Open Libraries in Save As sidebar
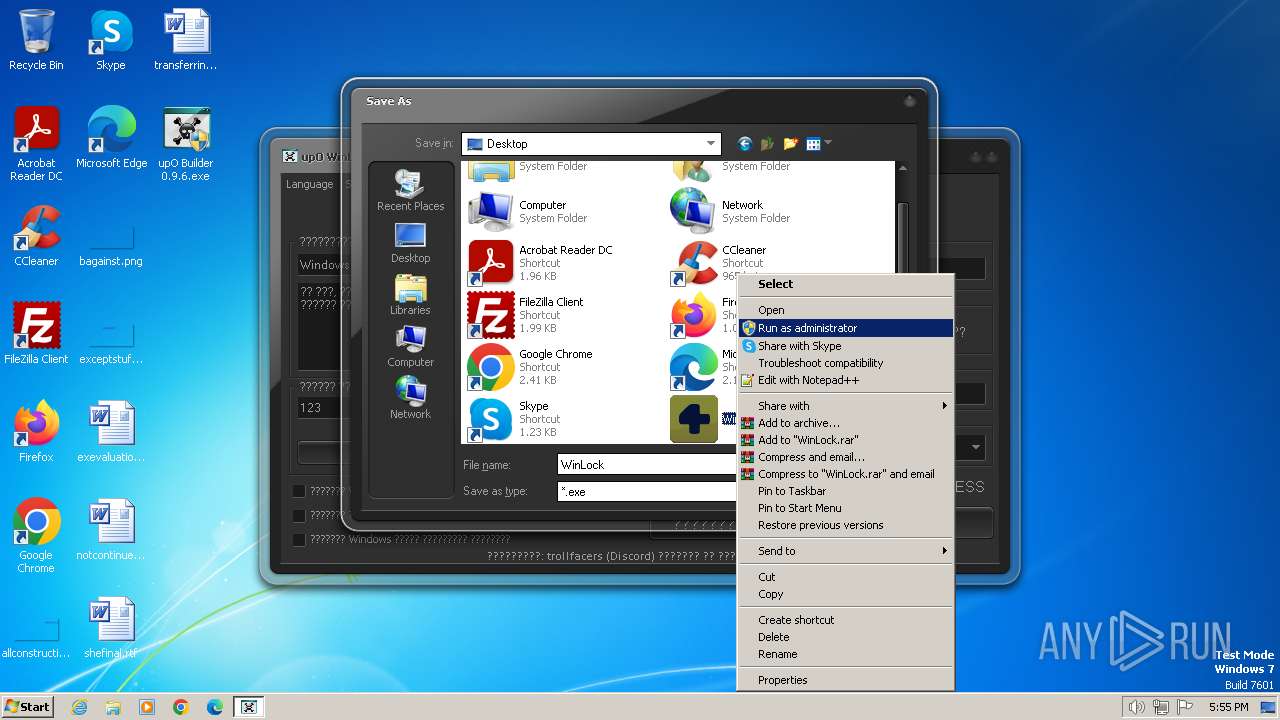Screen dimensions: 1280x720 coord(410,295)
